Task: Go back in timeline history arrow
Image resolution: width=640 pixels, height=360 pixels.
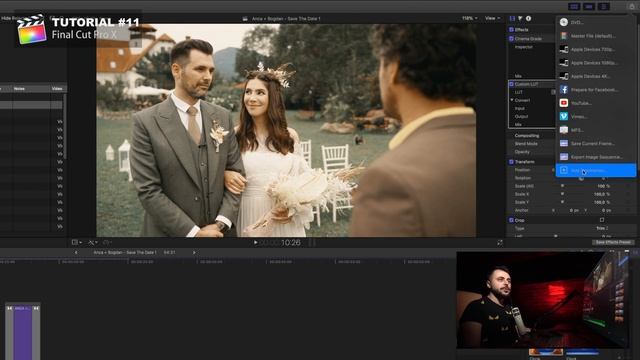Action: point(76,253)
